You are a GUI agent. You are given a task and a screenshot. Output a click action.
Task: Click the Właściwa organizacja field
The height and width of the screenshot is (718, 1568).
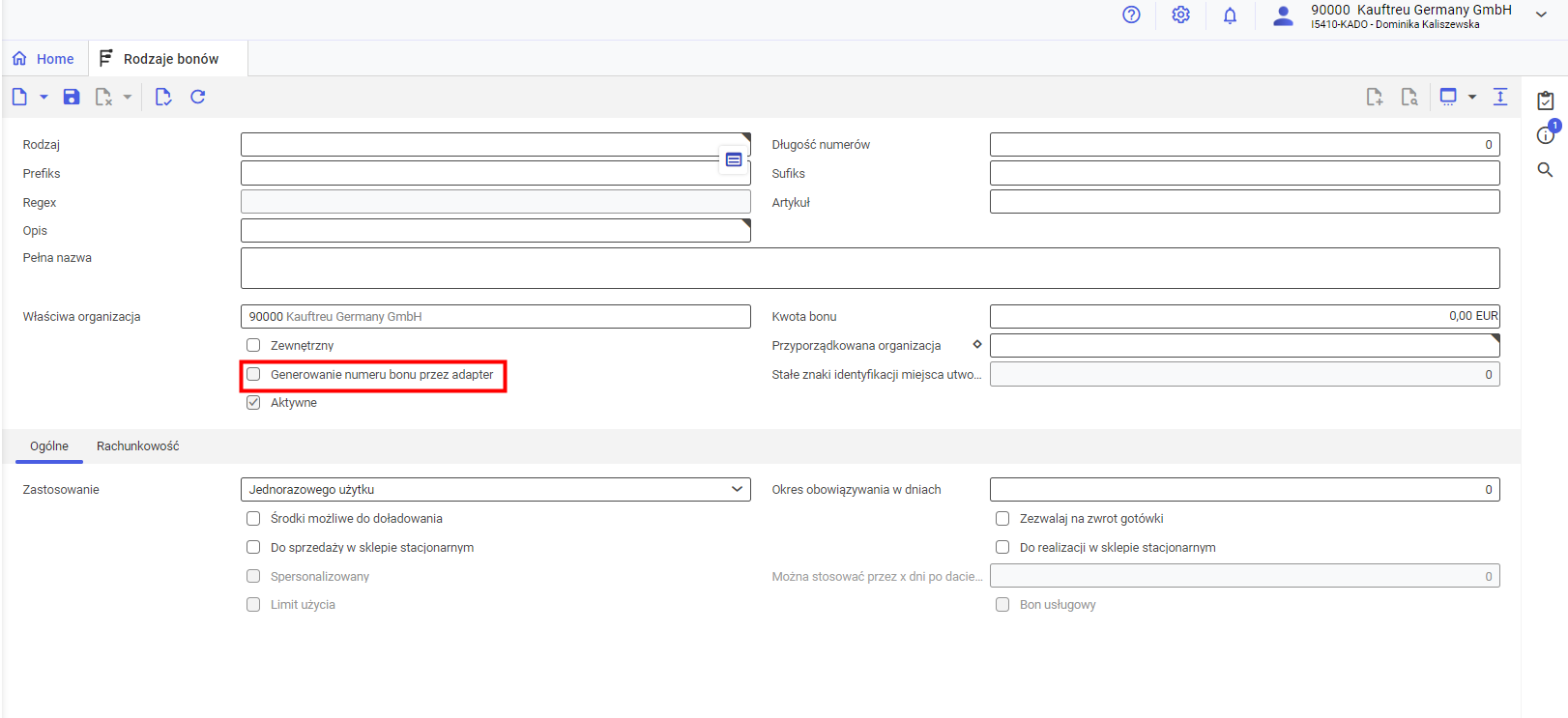496,317
